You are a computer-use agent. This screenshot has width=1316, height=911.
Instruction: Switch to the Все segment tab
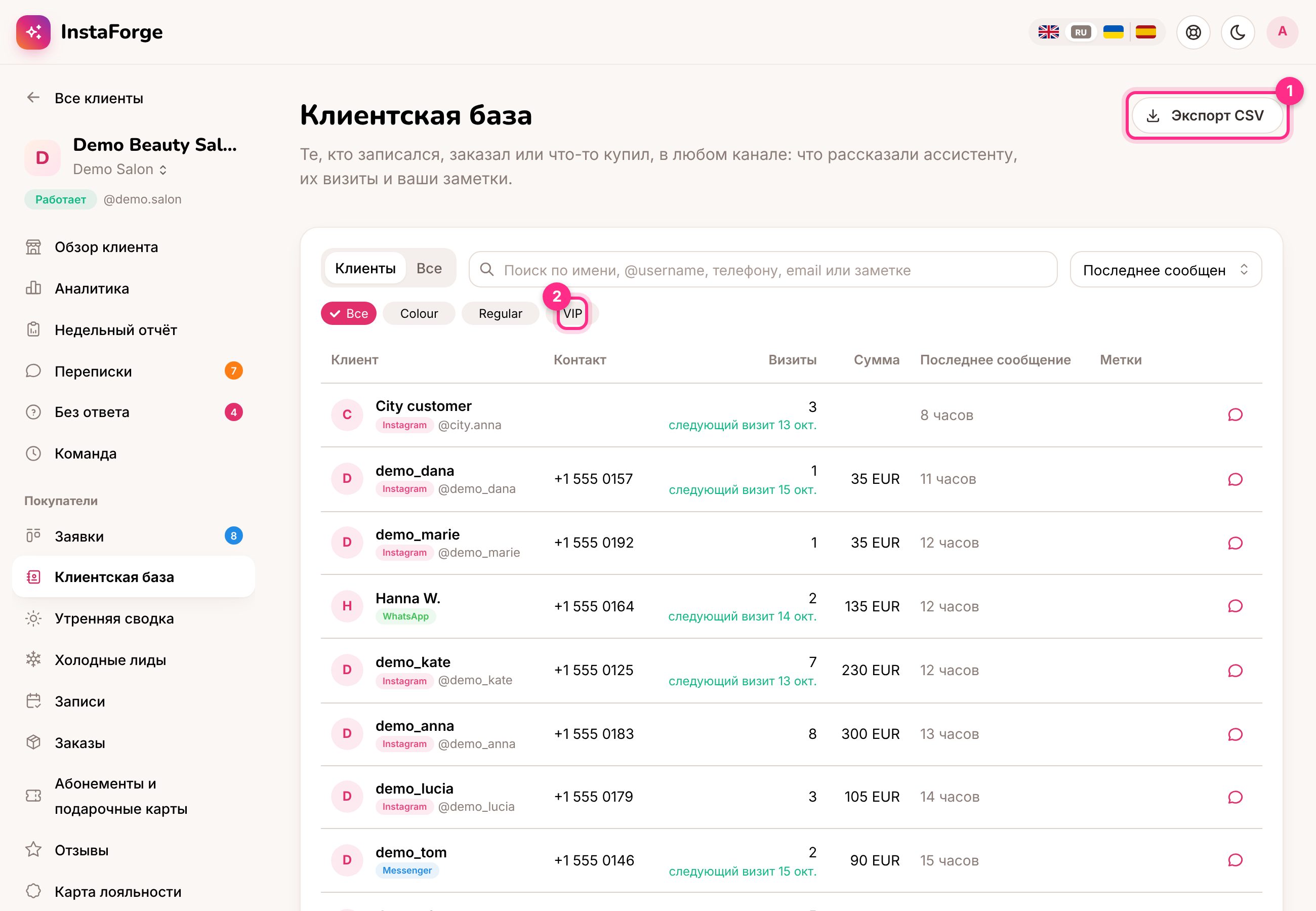click(x=429, y=268)
